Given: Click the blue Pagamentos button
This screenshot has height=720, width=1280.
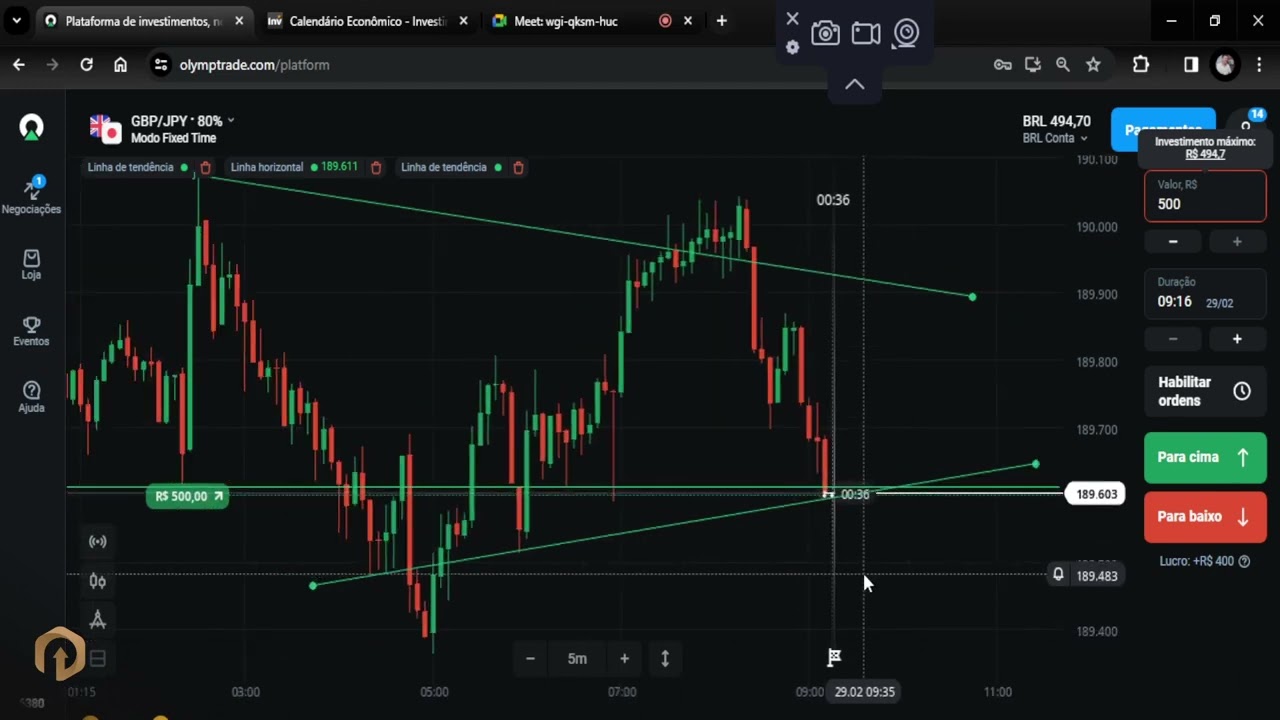Looking at the screenshot, I should pyautogui.click(x=1163, y=129).
